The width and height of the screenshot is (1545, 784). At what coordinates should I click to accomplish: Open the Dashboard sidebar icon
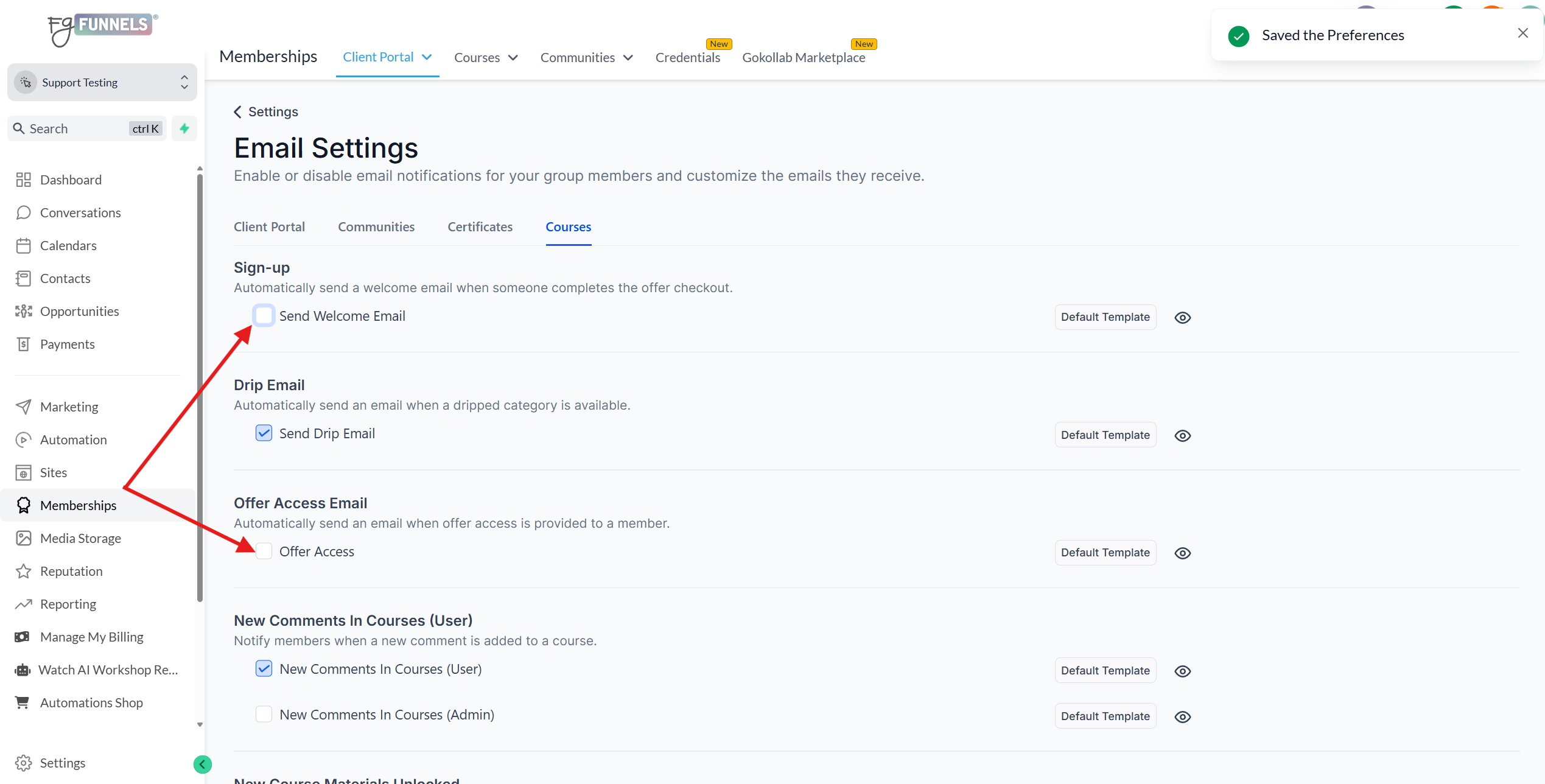click(23, 180)
